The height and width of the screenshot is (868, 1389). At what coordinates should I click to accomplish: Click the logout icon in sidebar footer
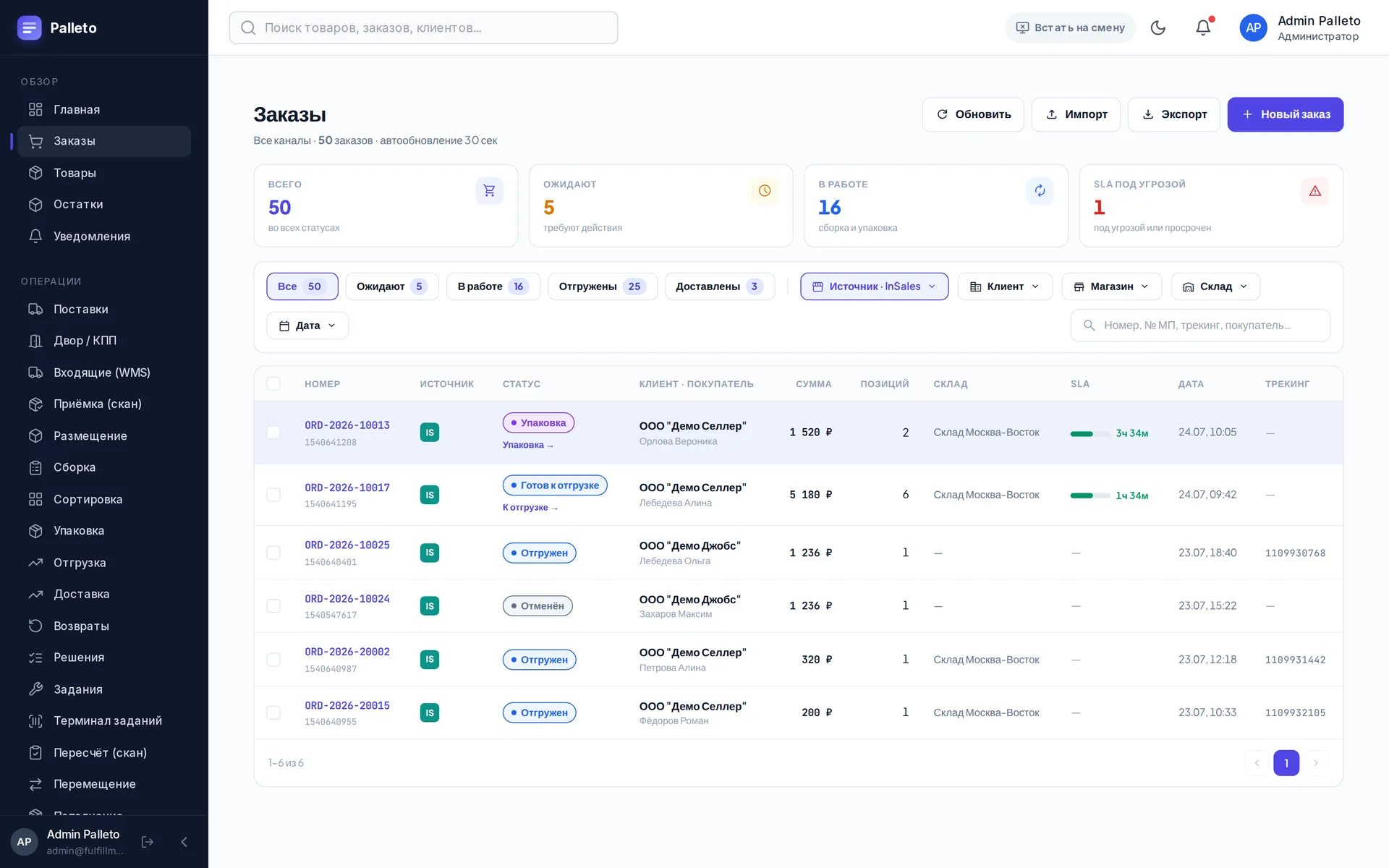pos(148,842)
